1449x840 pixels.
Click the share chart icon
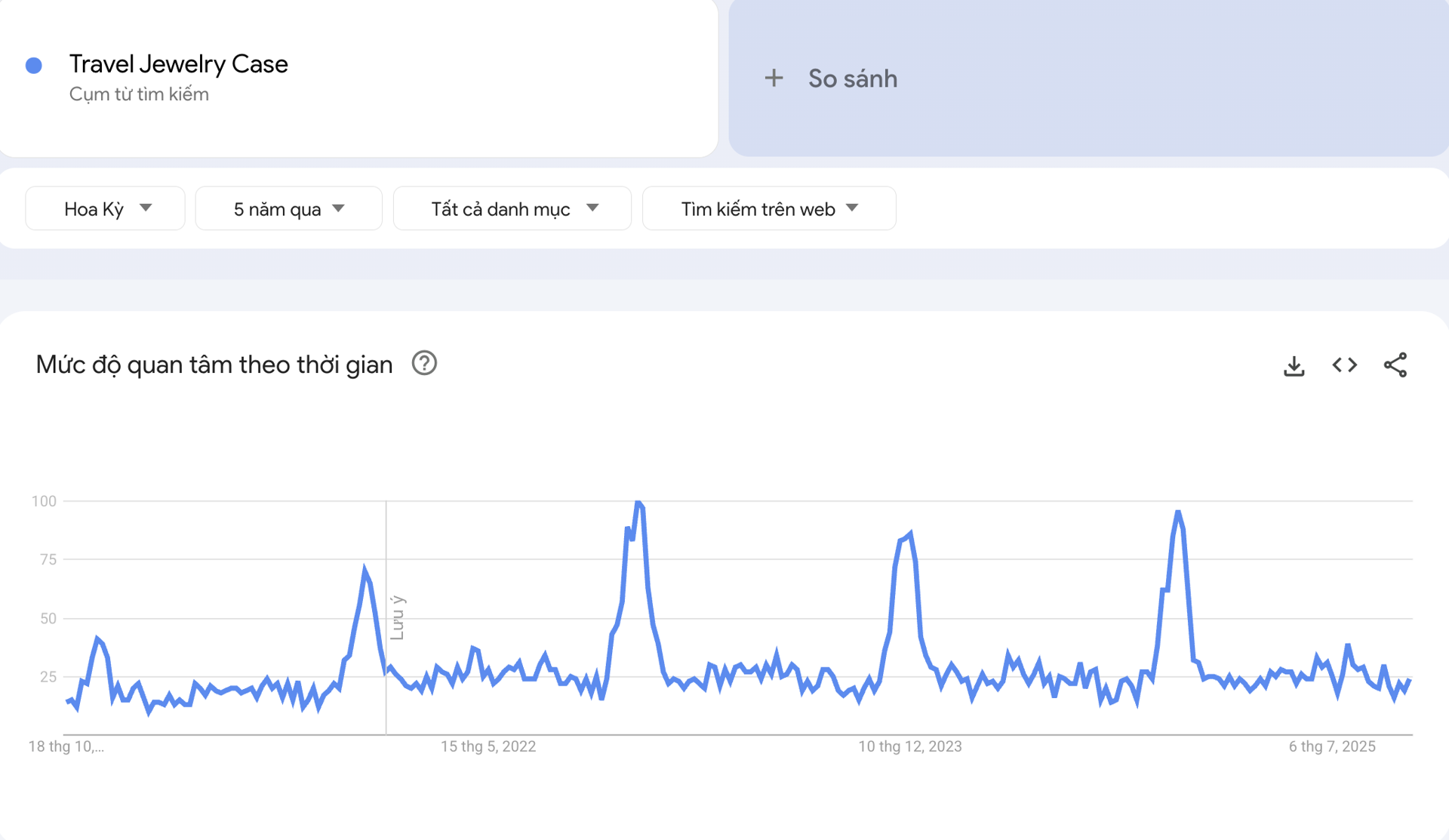[x=1395, y=365]
